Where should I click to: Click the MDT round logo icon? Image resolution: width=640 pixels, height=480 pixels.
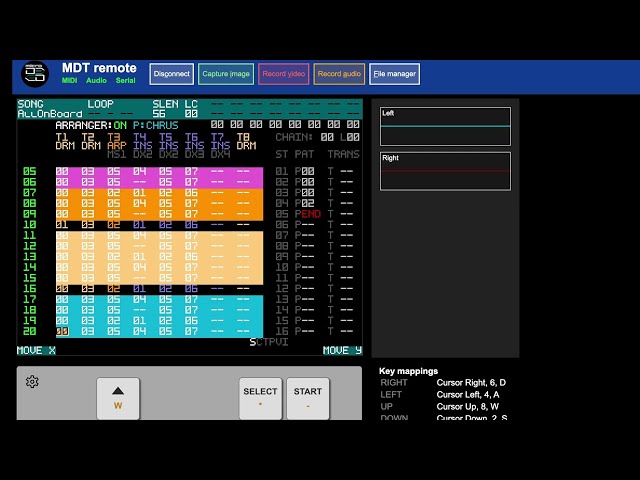click(35, 74)
